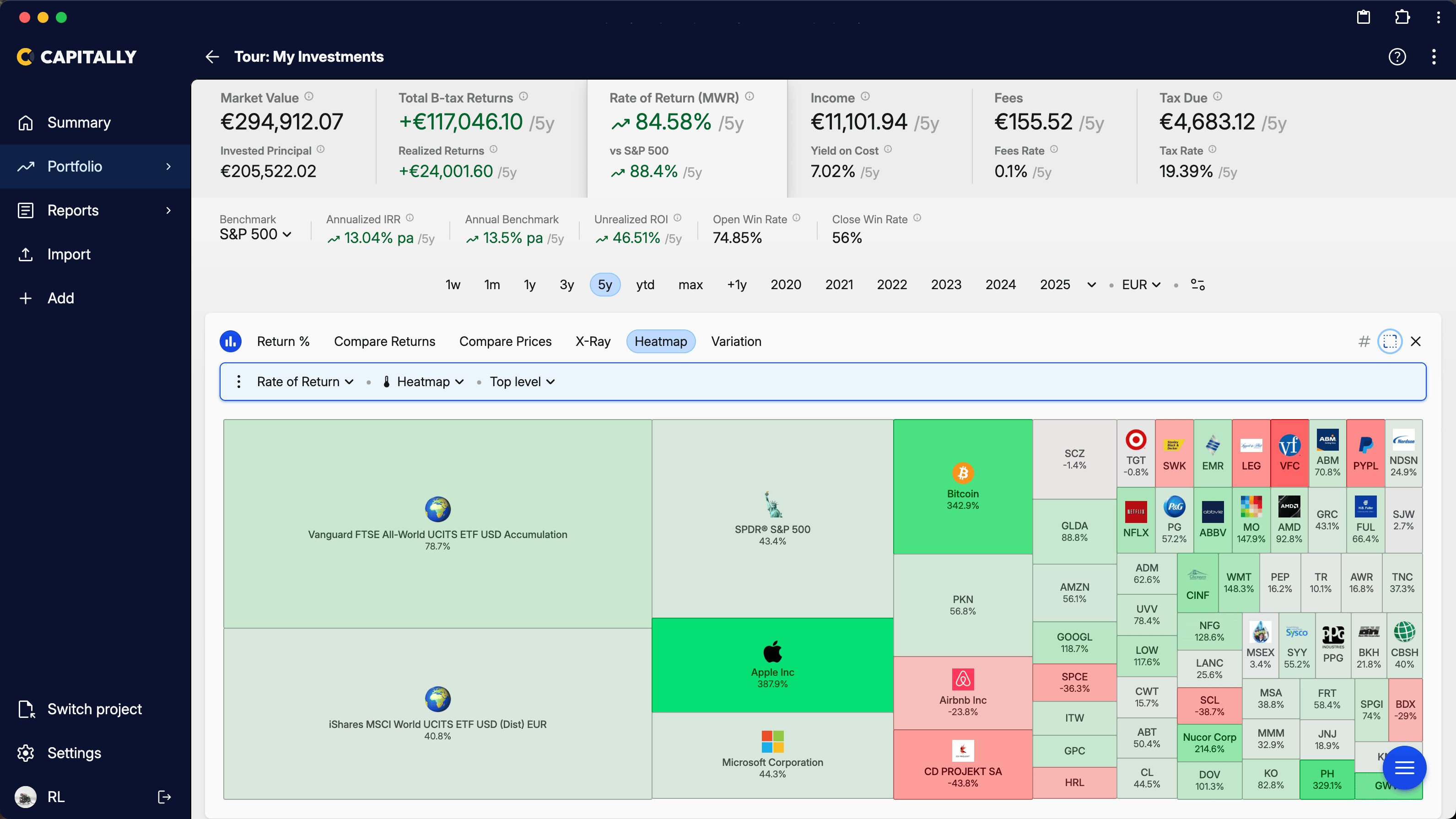Select the 2020 year range
Viewport: 1456px width, 819px height.
click(x=786, y=284)
